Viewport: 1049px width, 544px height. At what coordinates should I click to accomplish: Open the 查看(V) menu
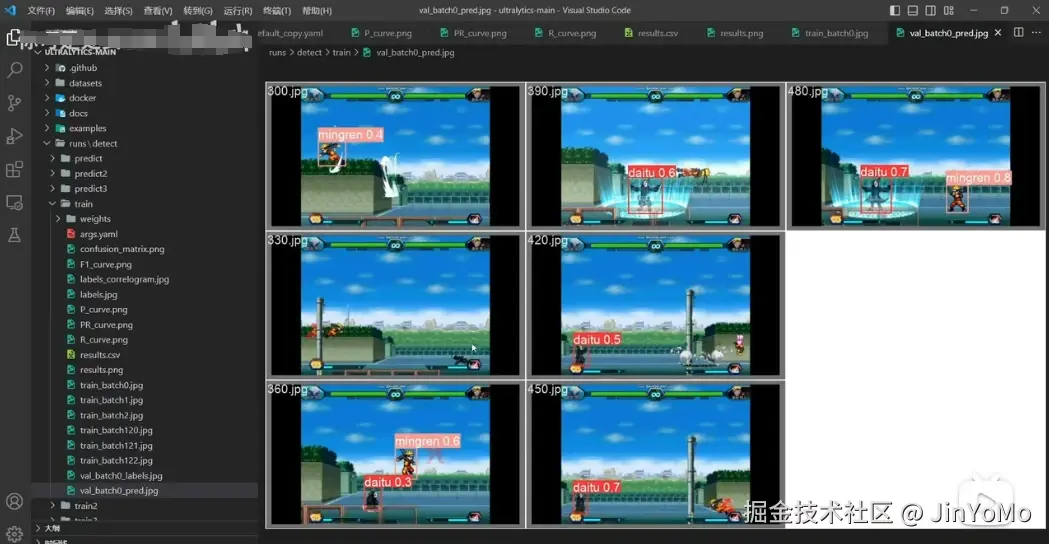158,11
